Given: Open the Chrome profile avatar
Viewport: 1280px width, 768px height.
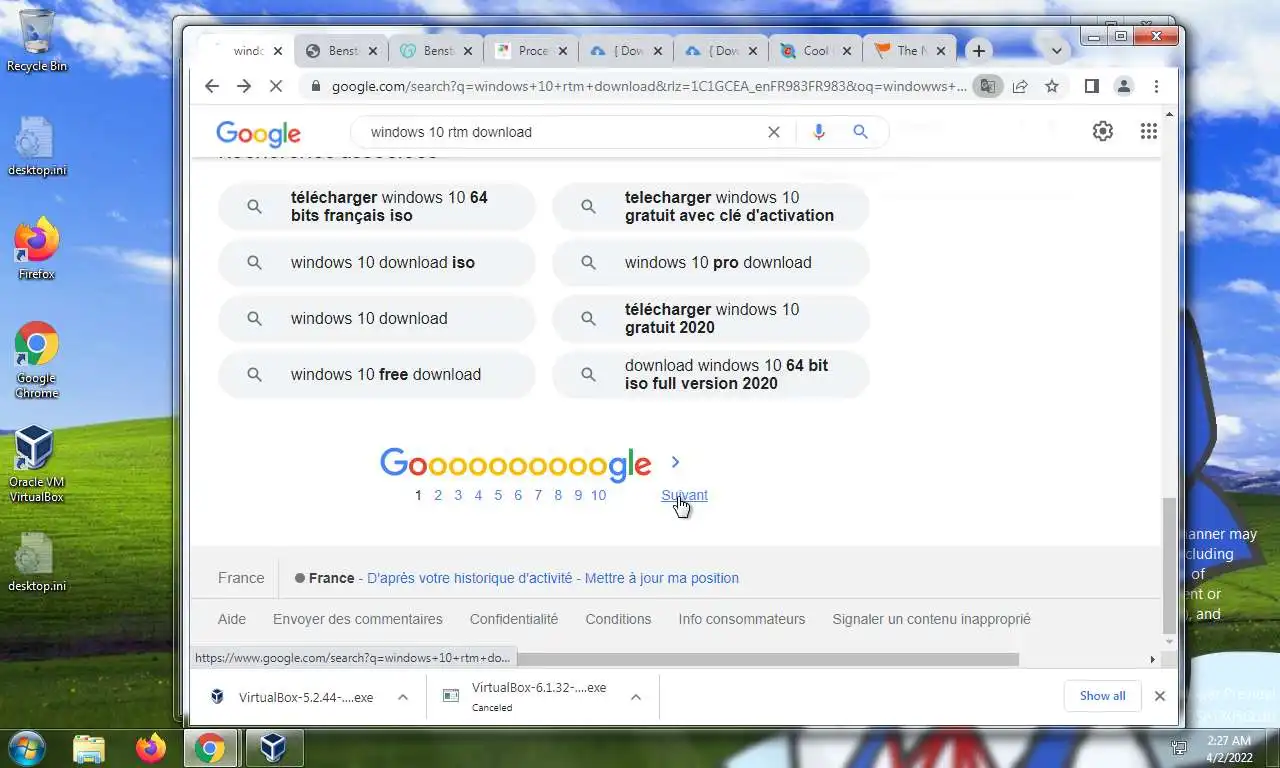Looking at the screenshot, I should pyautogui.click(x=1124, y=86).
